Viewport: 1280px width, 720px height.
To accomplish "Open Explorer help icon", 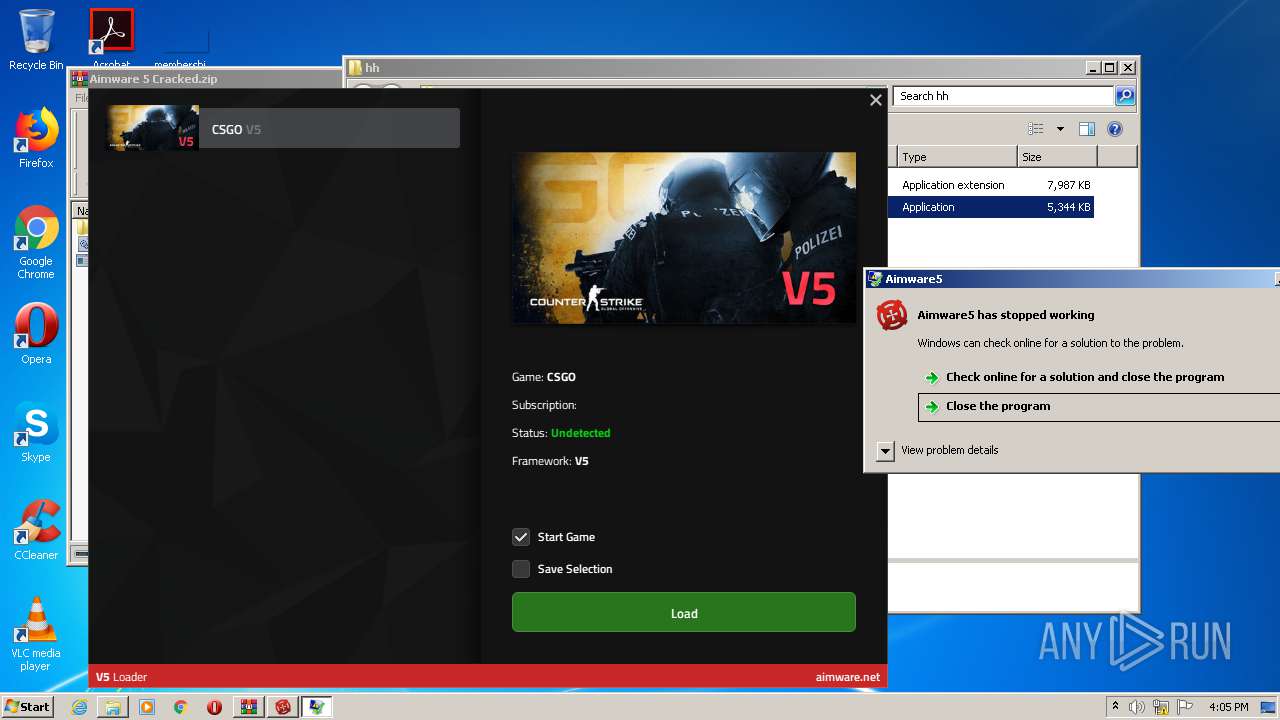I will point(1115,129).
